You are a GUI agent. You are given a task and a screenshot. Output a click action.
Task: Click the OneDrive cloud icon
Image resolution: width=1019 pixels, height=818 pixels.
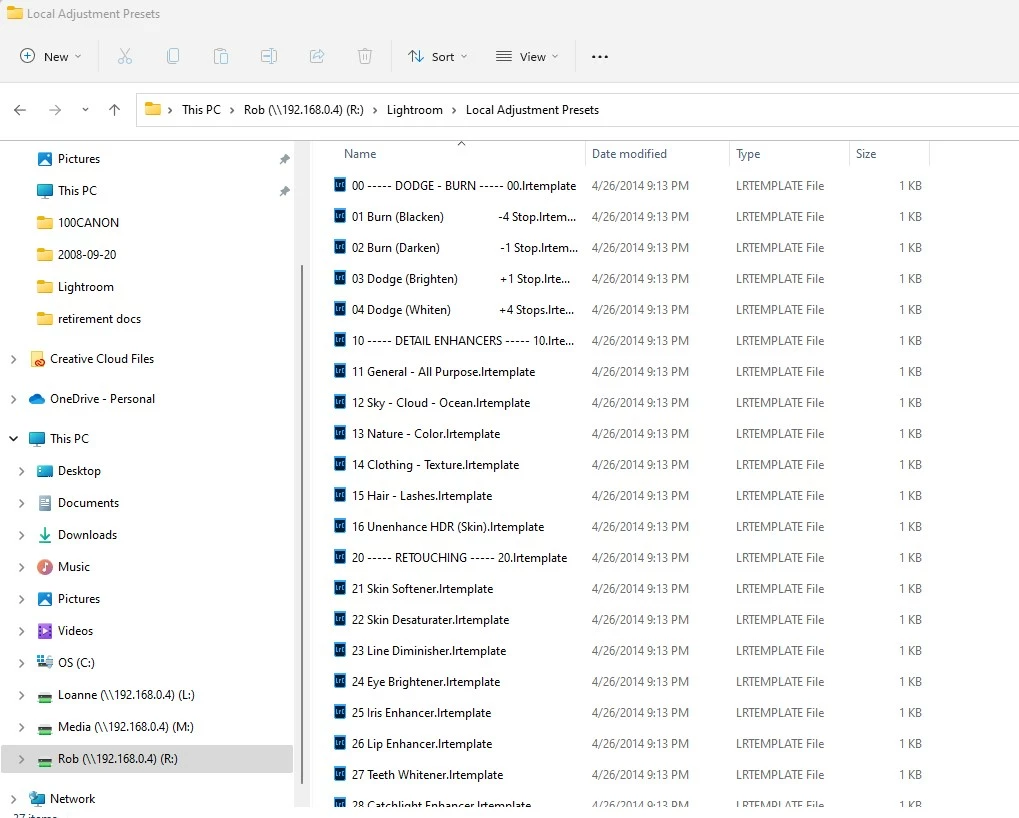click(37, 399)
